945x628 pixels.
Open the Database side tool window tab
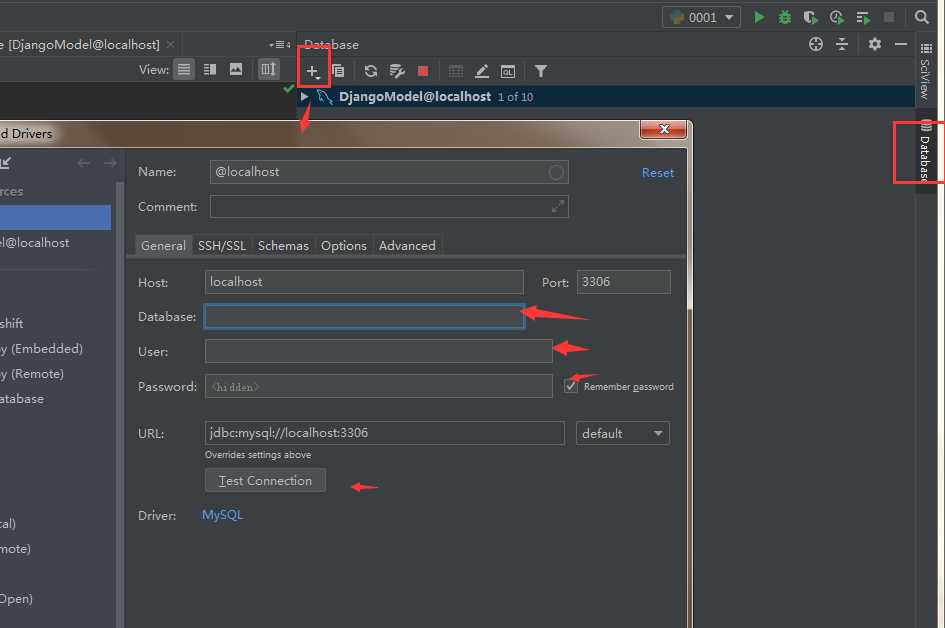(926, 152)
